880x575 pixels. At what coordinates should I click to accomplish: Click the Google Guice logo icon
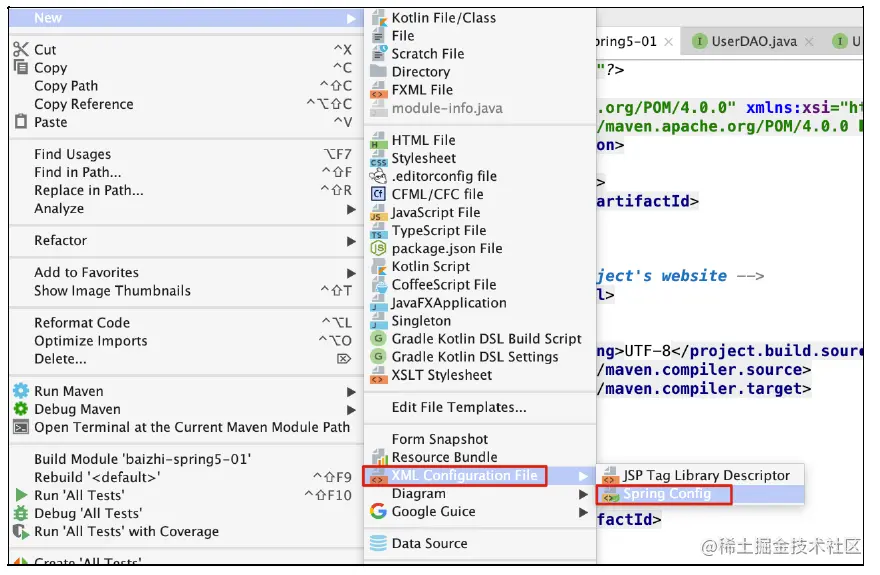[379, 511]
